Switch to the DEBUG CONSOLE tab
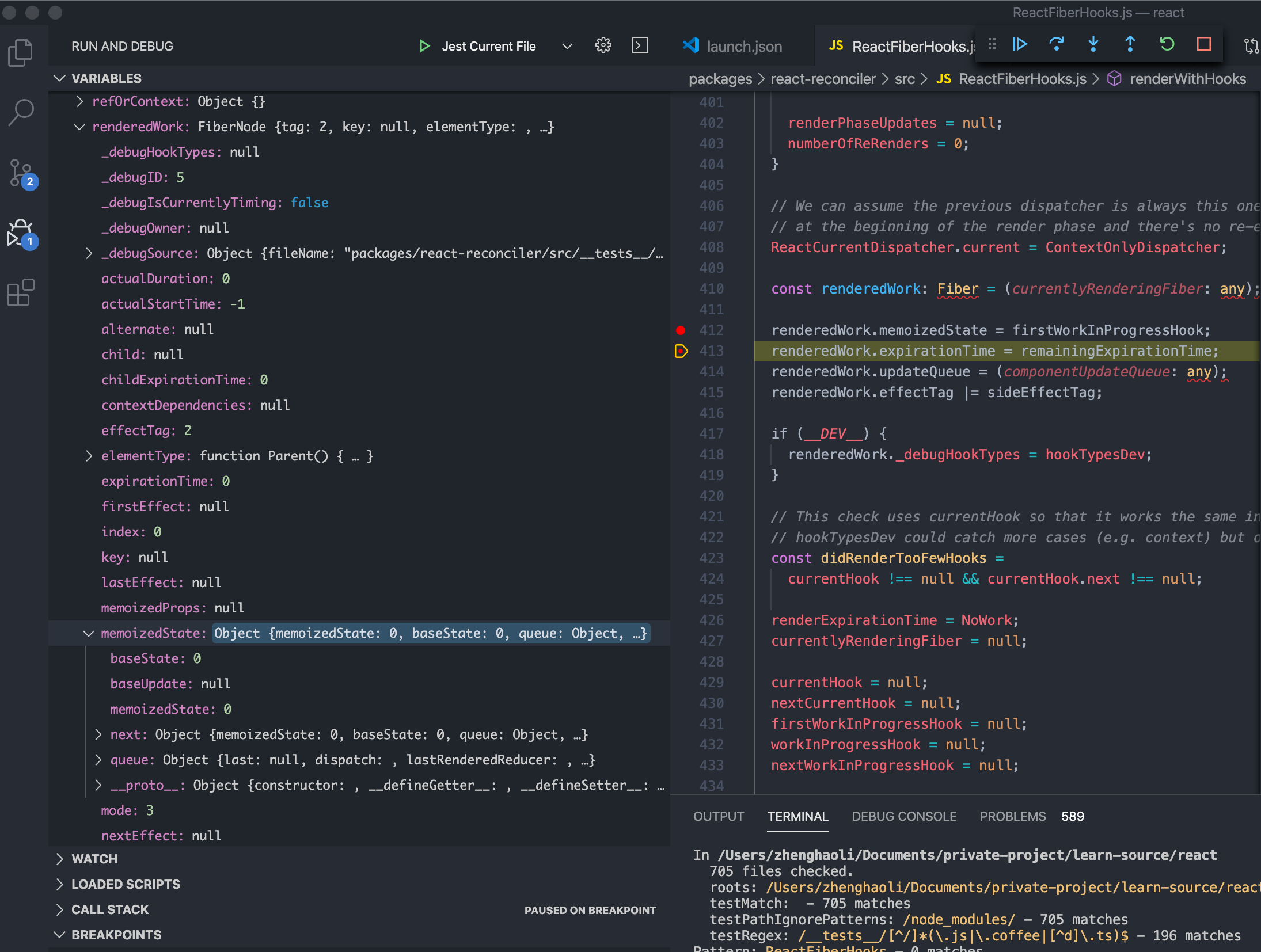 click(904, 816)
